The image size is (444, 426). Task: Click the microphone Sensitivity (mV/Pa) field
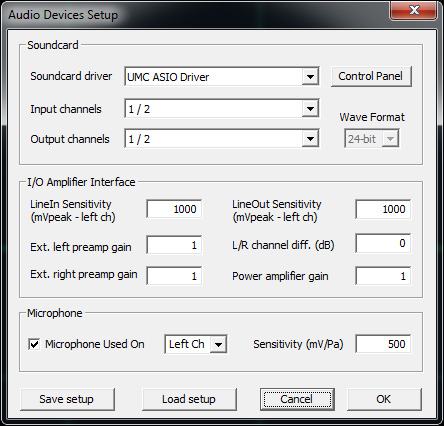(383, 344)
